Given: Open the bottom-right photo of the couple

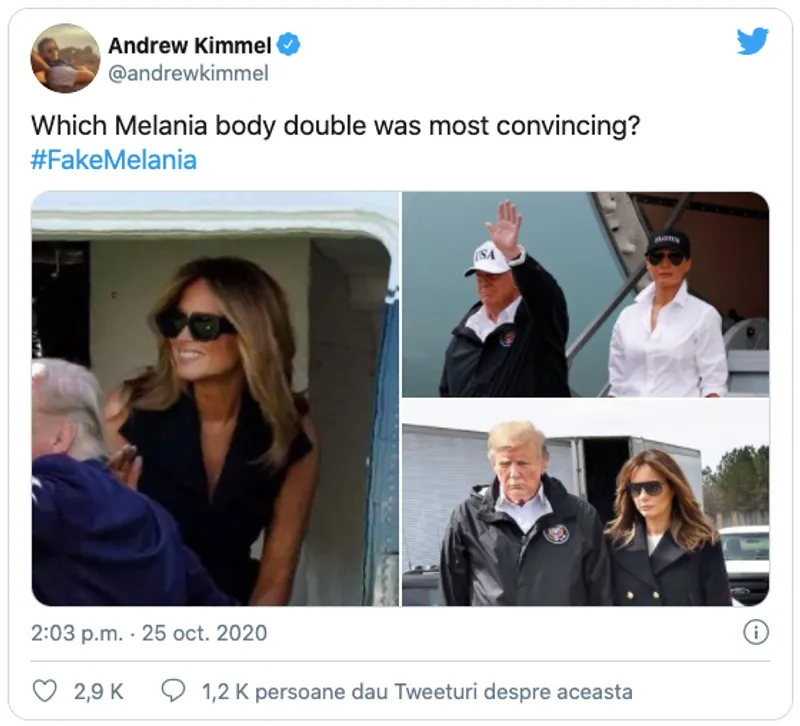Looking at the screenshot, I should pos(585,503).
